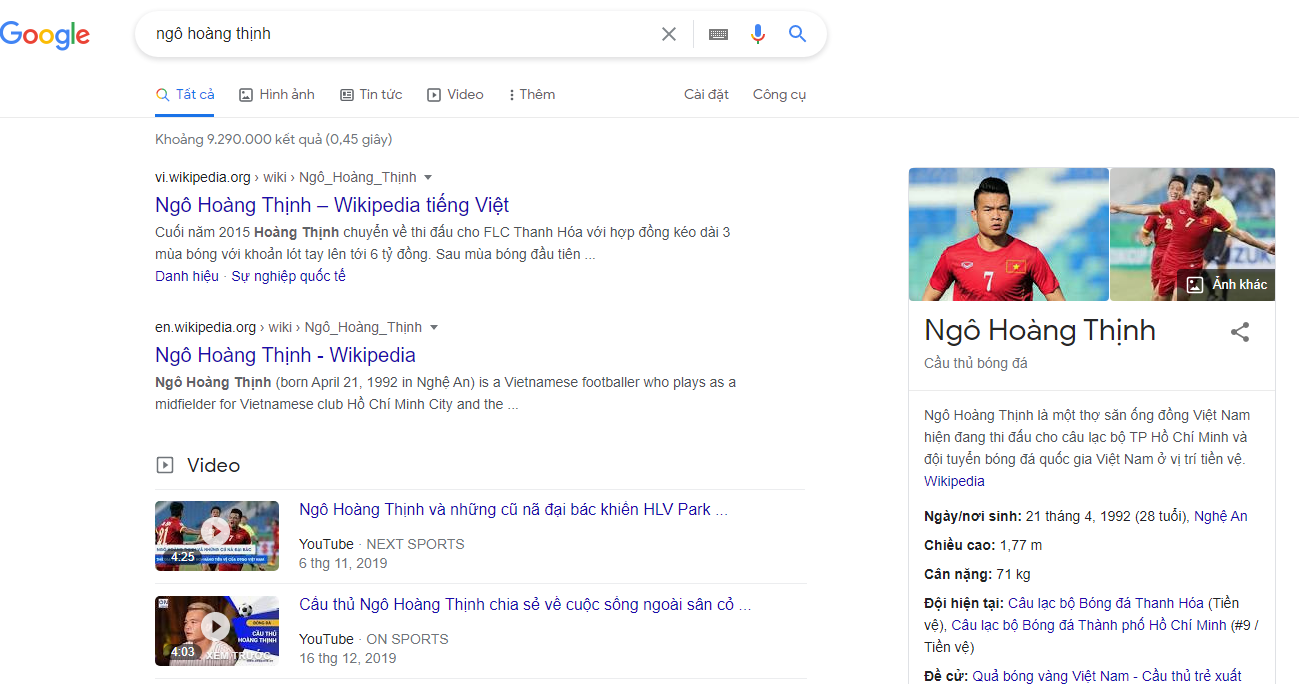Click the Chiều cao 1,77 m row

click(x=983, y=545)
